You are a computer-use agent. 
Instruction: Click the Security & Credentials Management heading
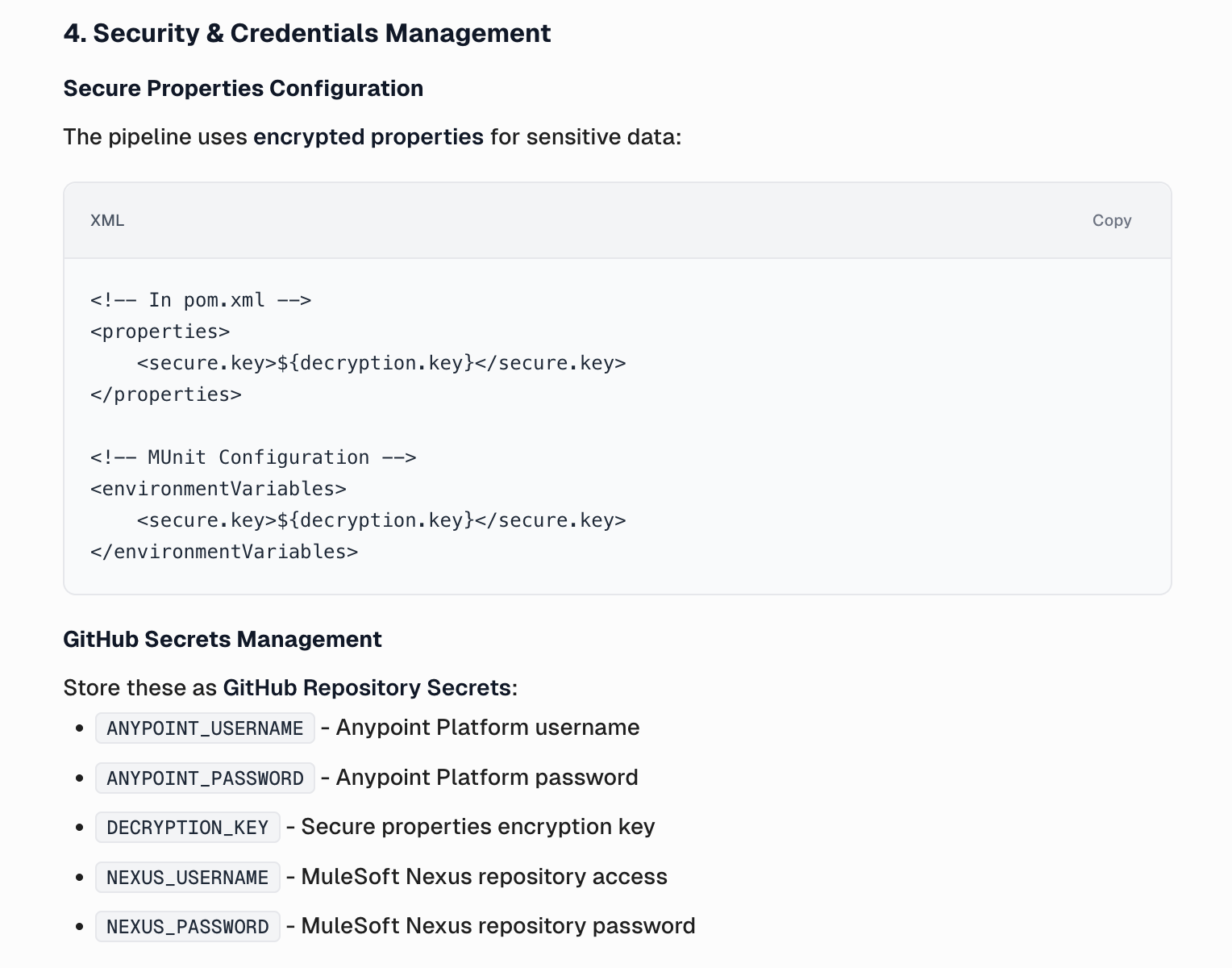pos(307,33)
